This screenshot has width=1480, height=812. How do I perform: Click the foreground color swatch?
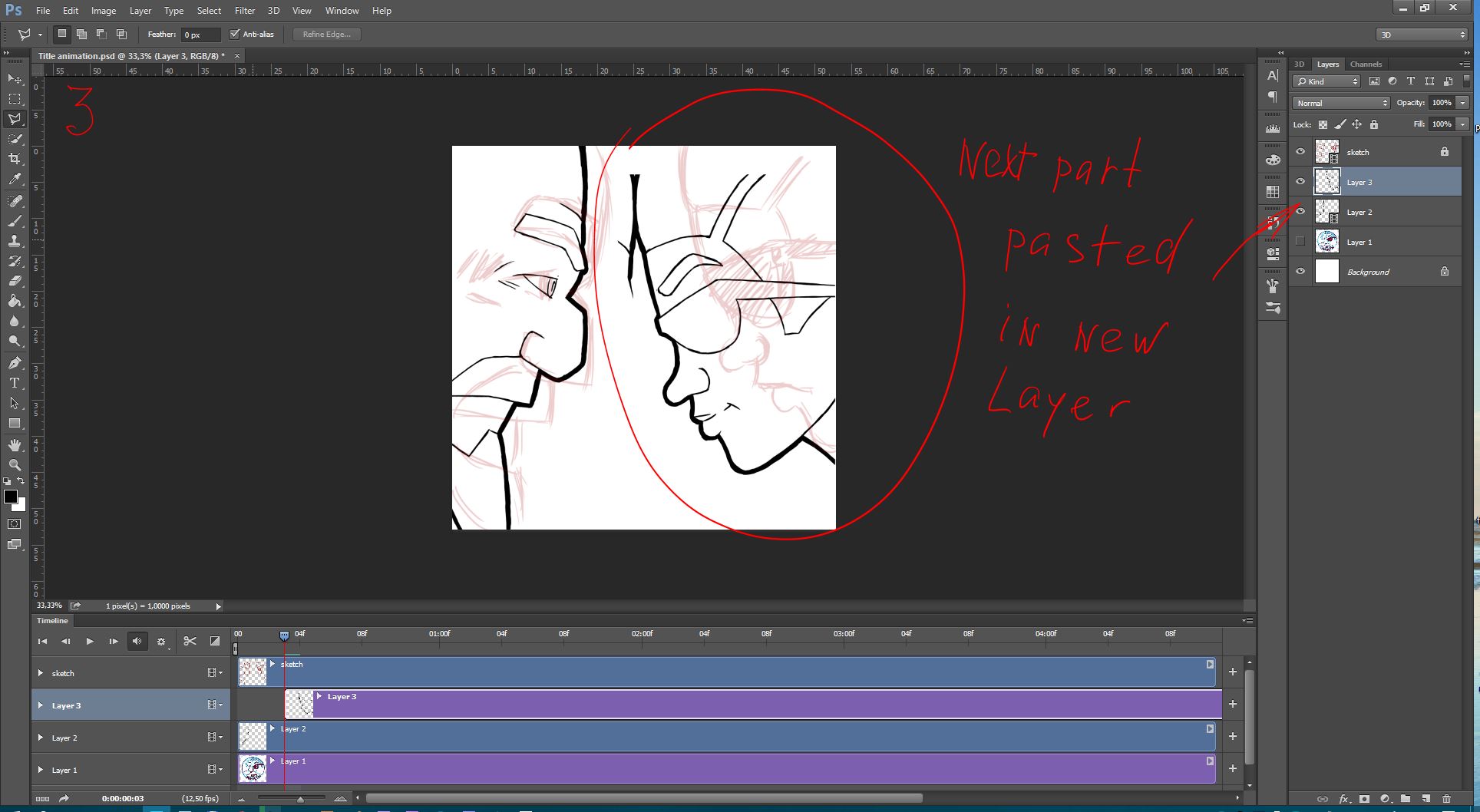pos(12,497)
